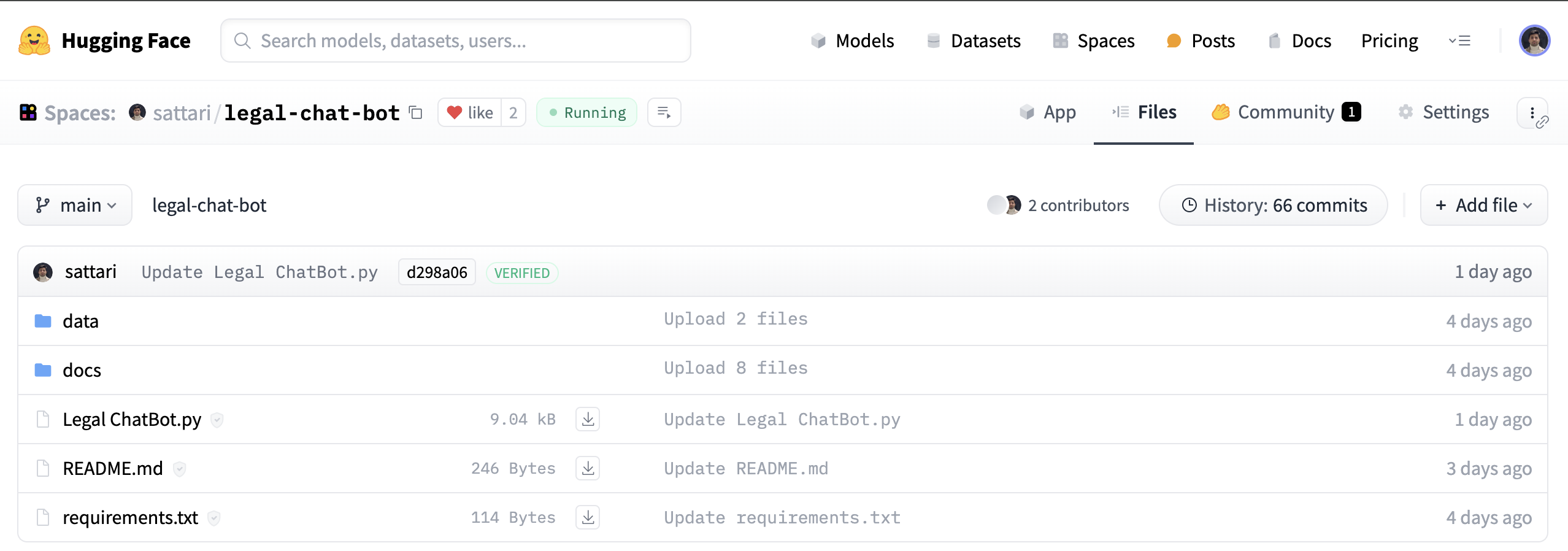The image size is (1568, 551).
Task: Download README.md
Action: pos(588,469)
